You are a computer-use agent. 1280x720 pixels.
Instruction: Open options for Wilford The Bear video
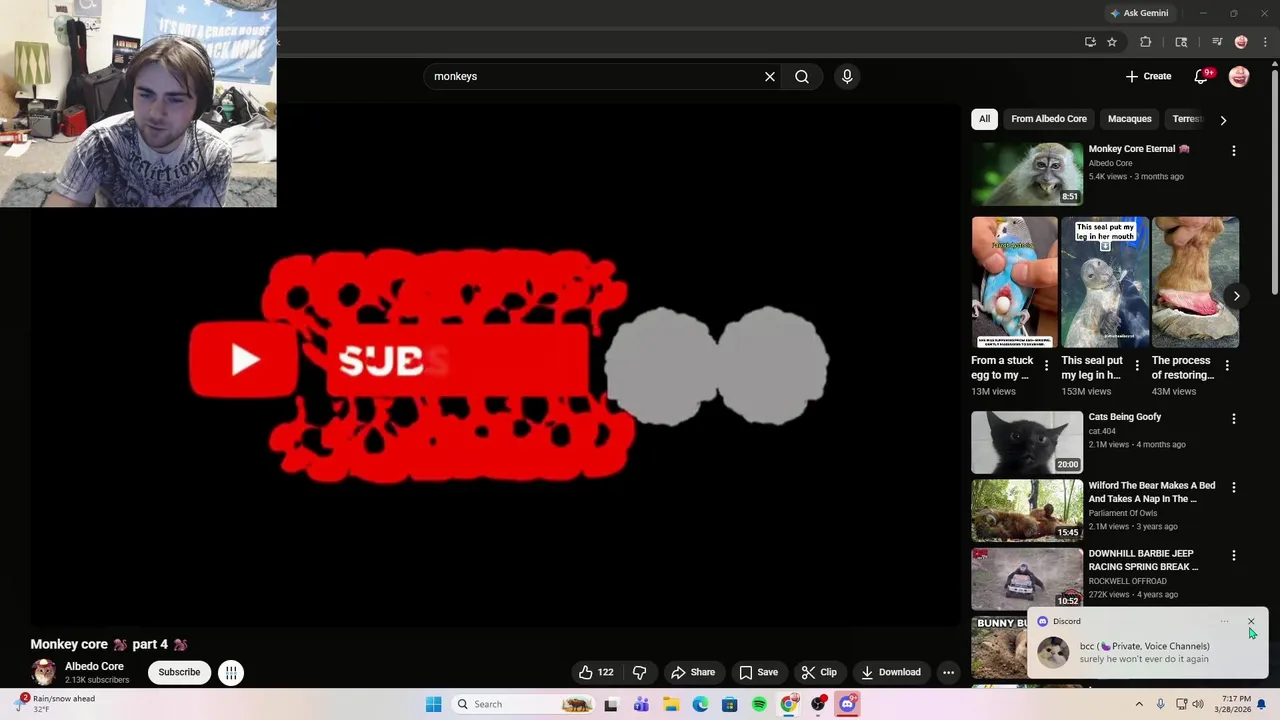(x=1233, y=487)
